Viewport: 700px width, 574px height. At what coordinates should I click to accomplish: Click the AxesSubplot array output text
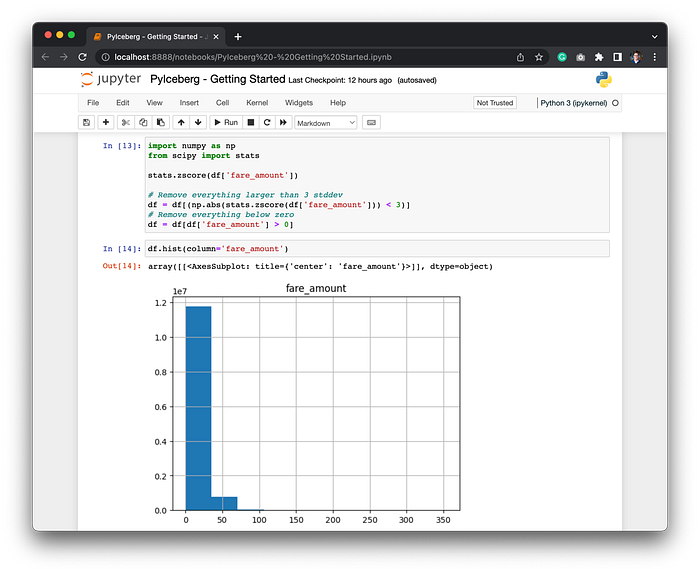[x=320, y=266]
